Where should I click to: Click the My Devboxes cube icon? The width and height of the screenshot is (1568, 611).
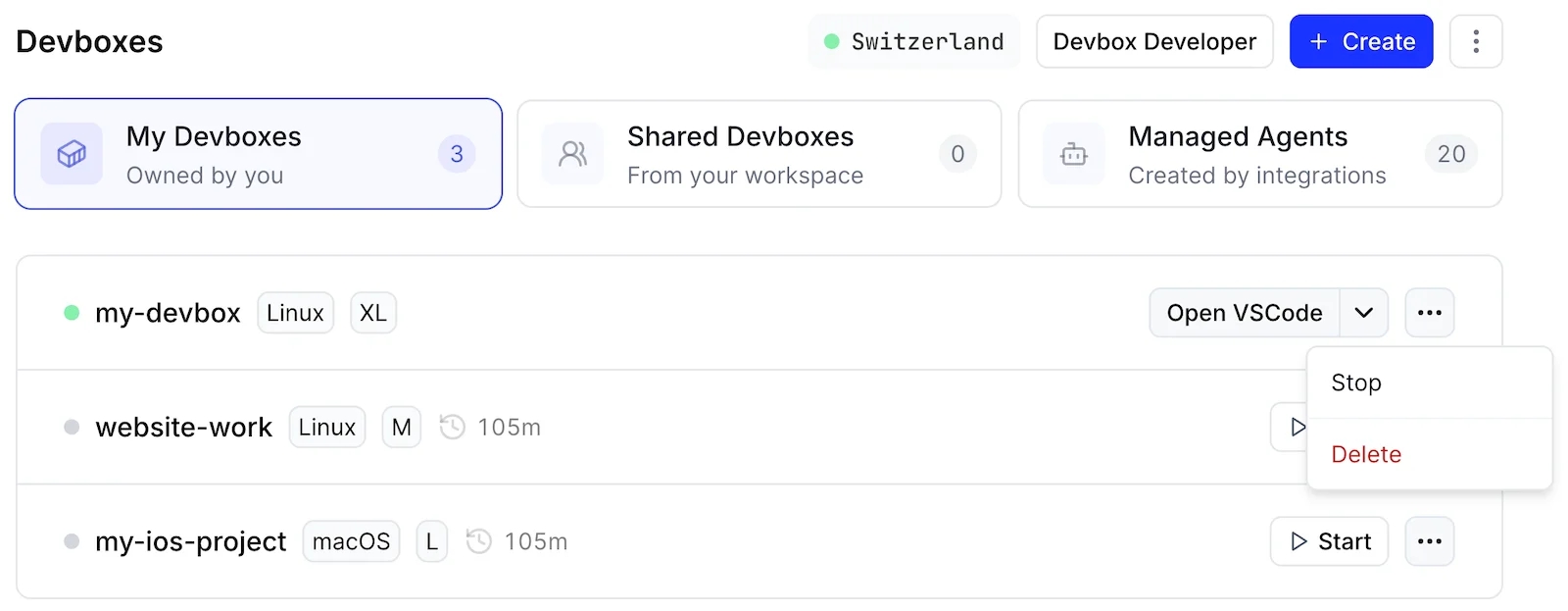(x=72, y=154)
